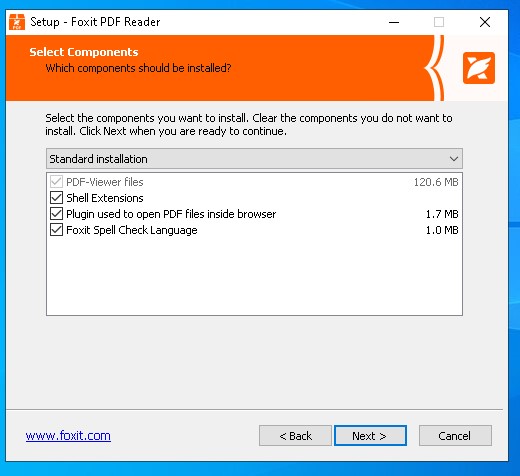The height and width of the screenshot is (476, 520).
Task: Click the Foxit logo in orange header
Action: 479,68
